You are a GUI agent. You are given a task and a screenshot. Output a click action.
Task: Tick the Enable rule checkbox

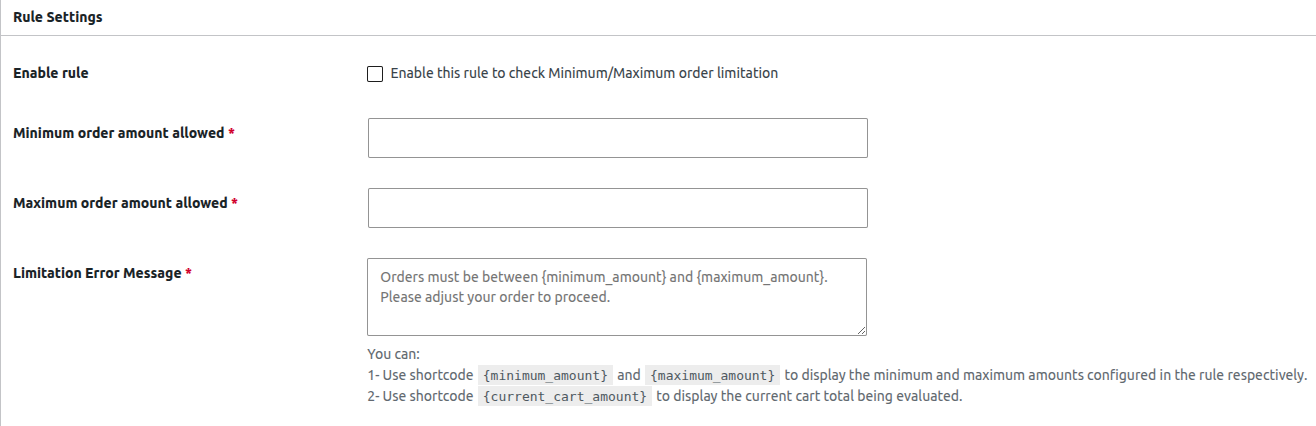click(375, 74)
